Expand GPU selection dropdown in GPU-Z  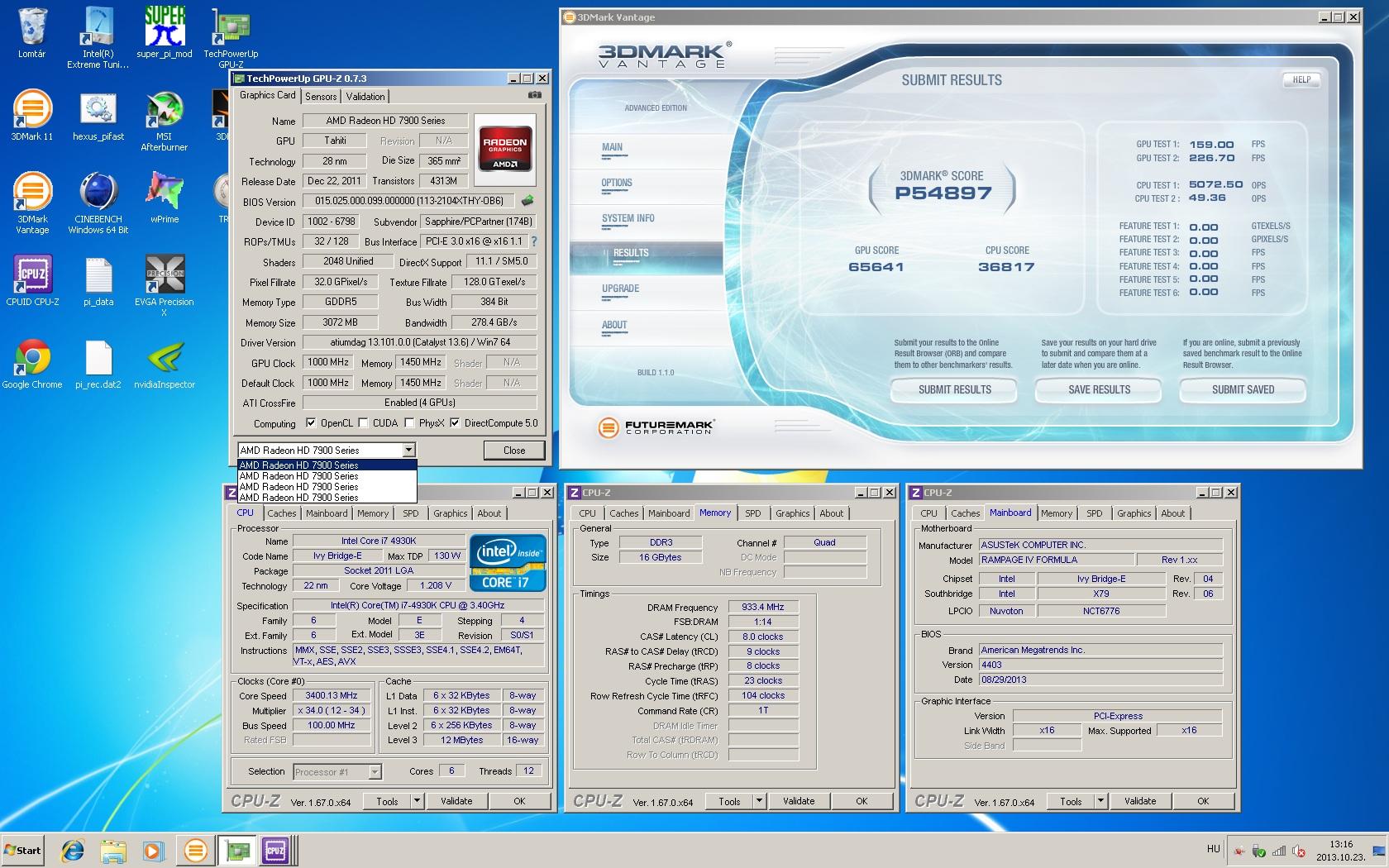(408, 451)
